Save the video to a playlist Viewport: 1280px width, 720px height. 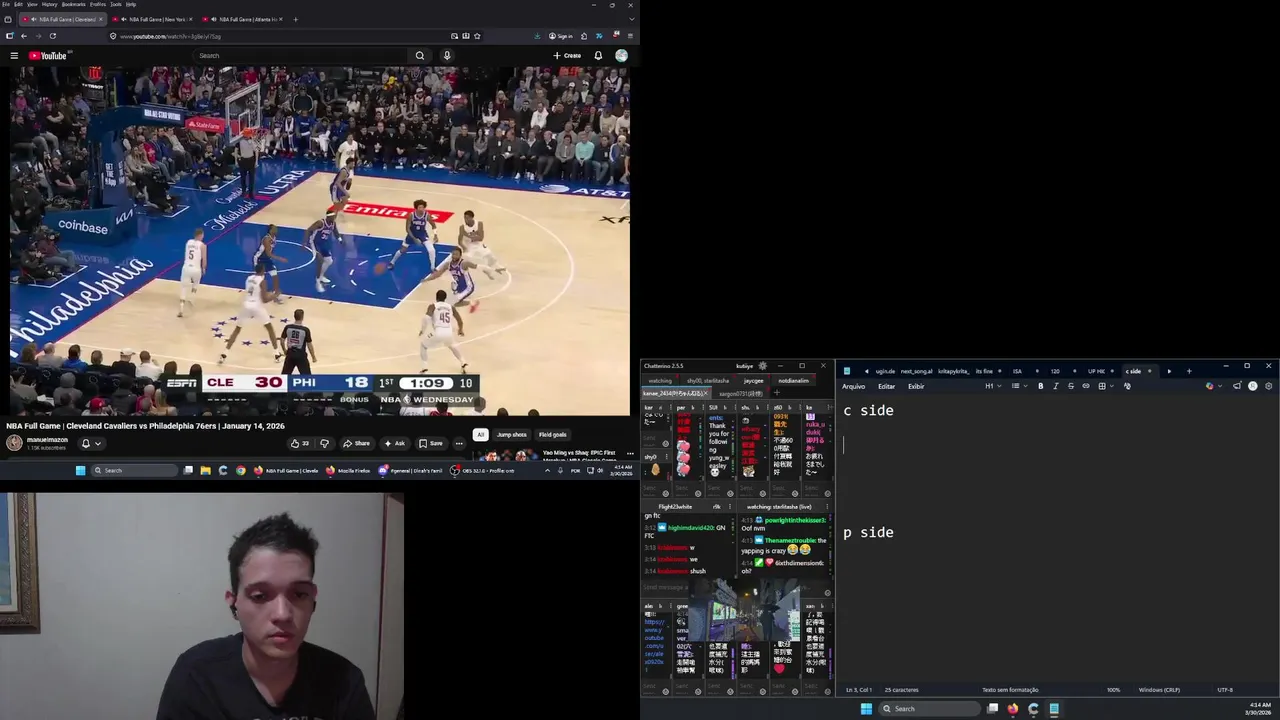coord(431,443)
